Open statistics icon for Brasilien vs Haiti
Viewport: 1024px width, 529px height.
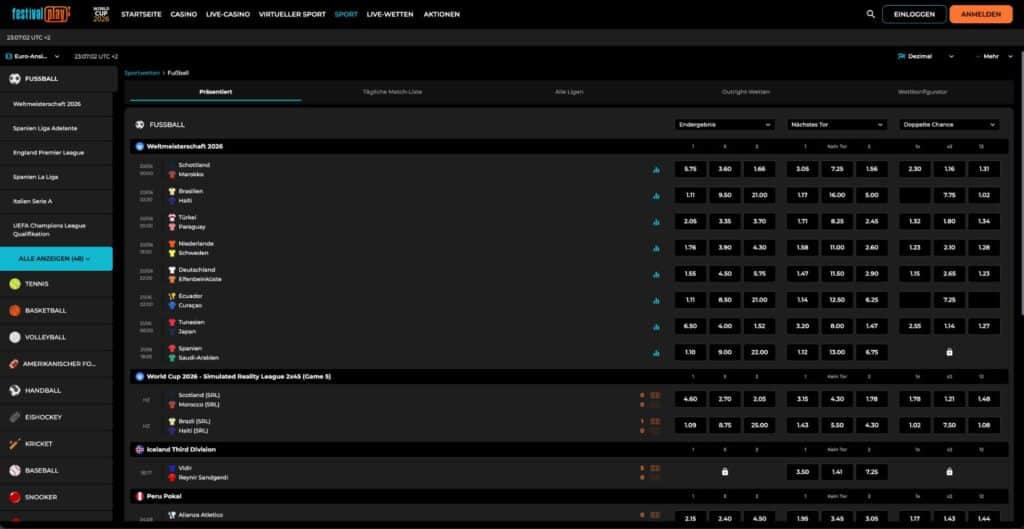click(x=656, y=196)
